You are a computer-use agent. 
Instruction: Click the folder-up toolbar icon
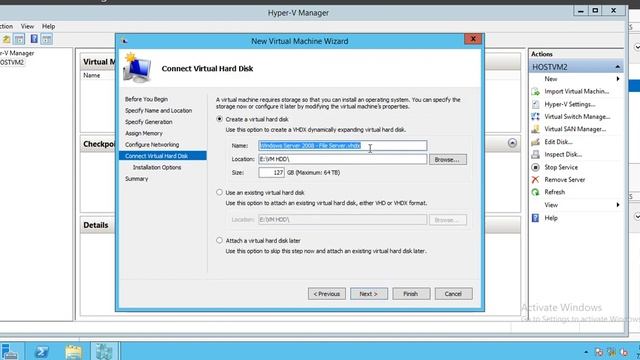(7, 39)
